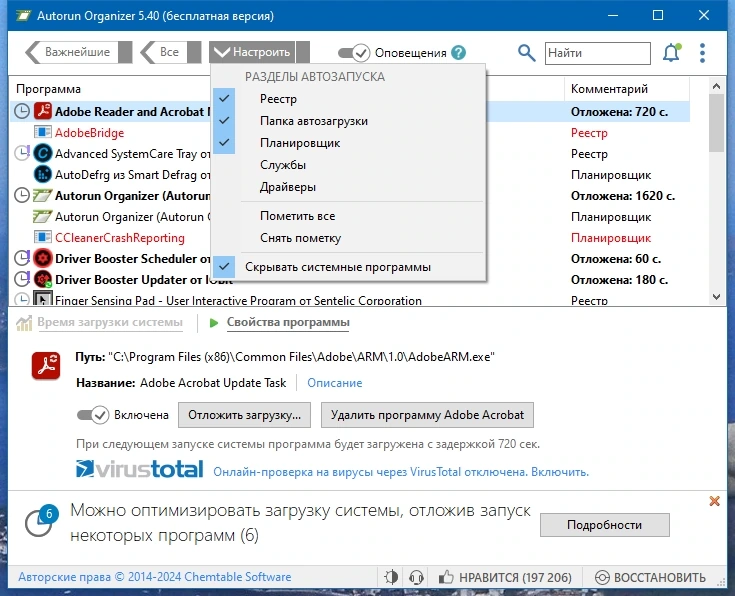Toggle the dark theme icon in status bar
The image size is (735, 596).
391,577
